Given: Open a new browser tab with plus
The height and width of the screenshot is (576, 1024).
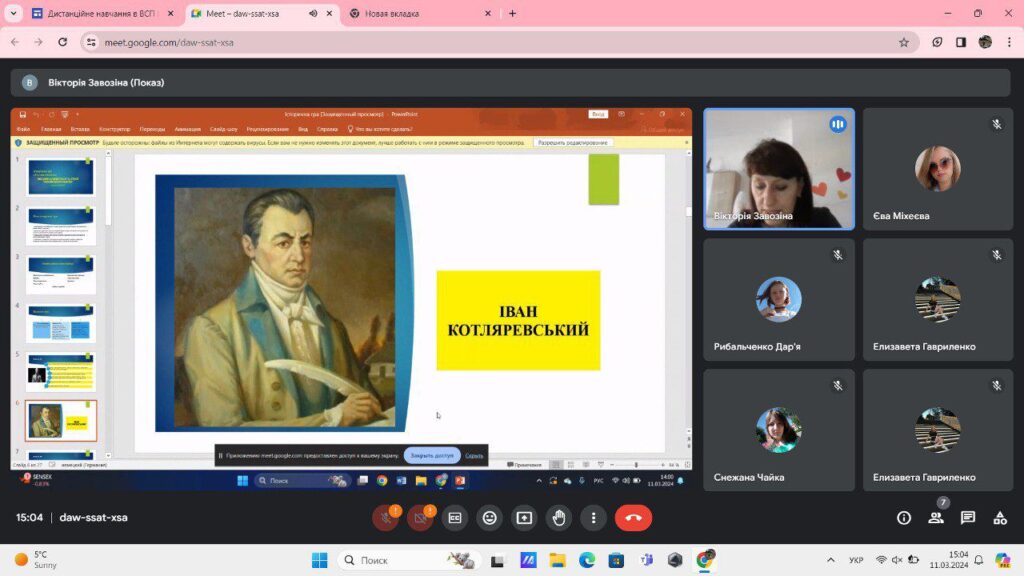Looking at the screenshot, I should tap(512, 13).
